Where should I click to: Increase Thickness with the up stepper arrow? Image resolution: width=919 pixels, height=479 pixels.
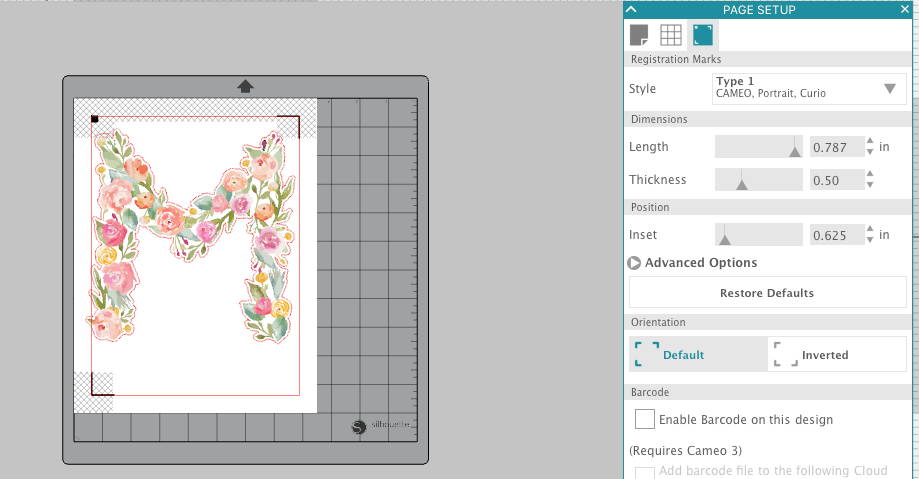(x=870, y=174)
